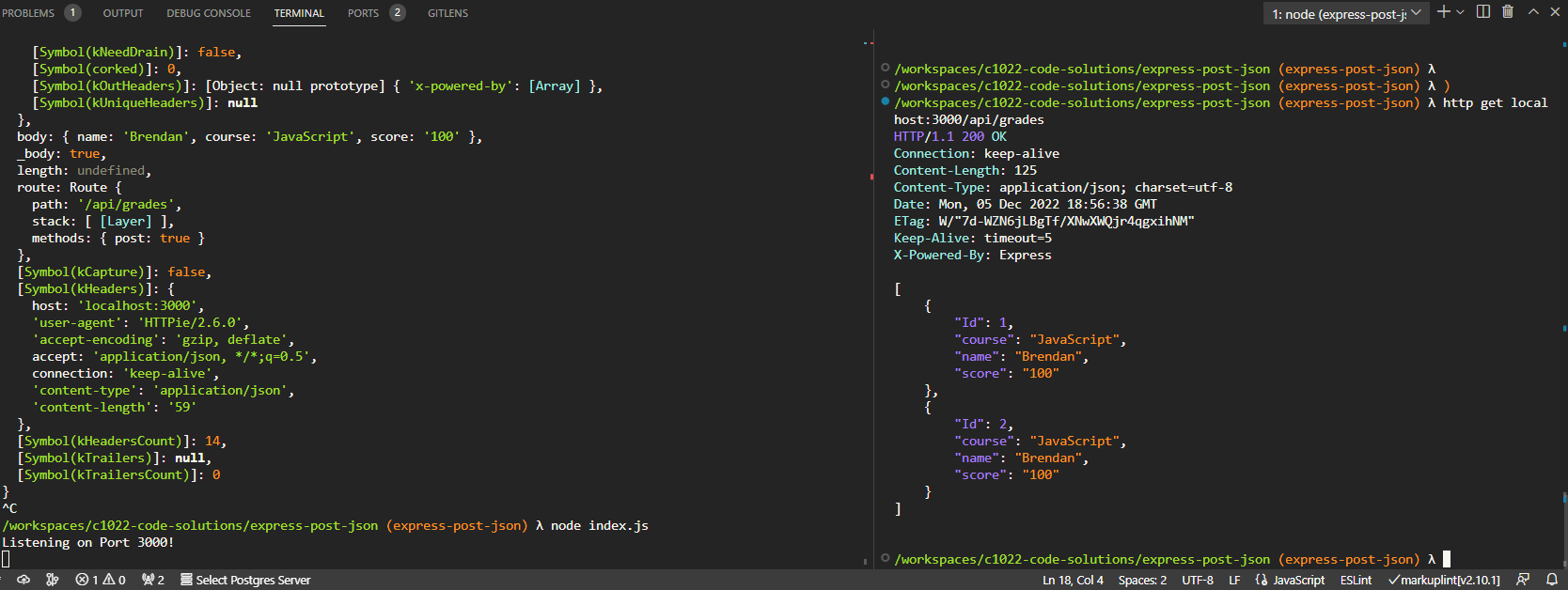
Task: Open forwarded ports indicator showing 2
Action: point(152,580)
